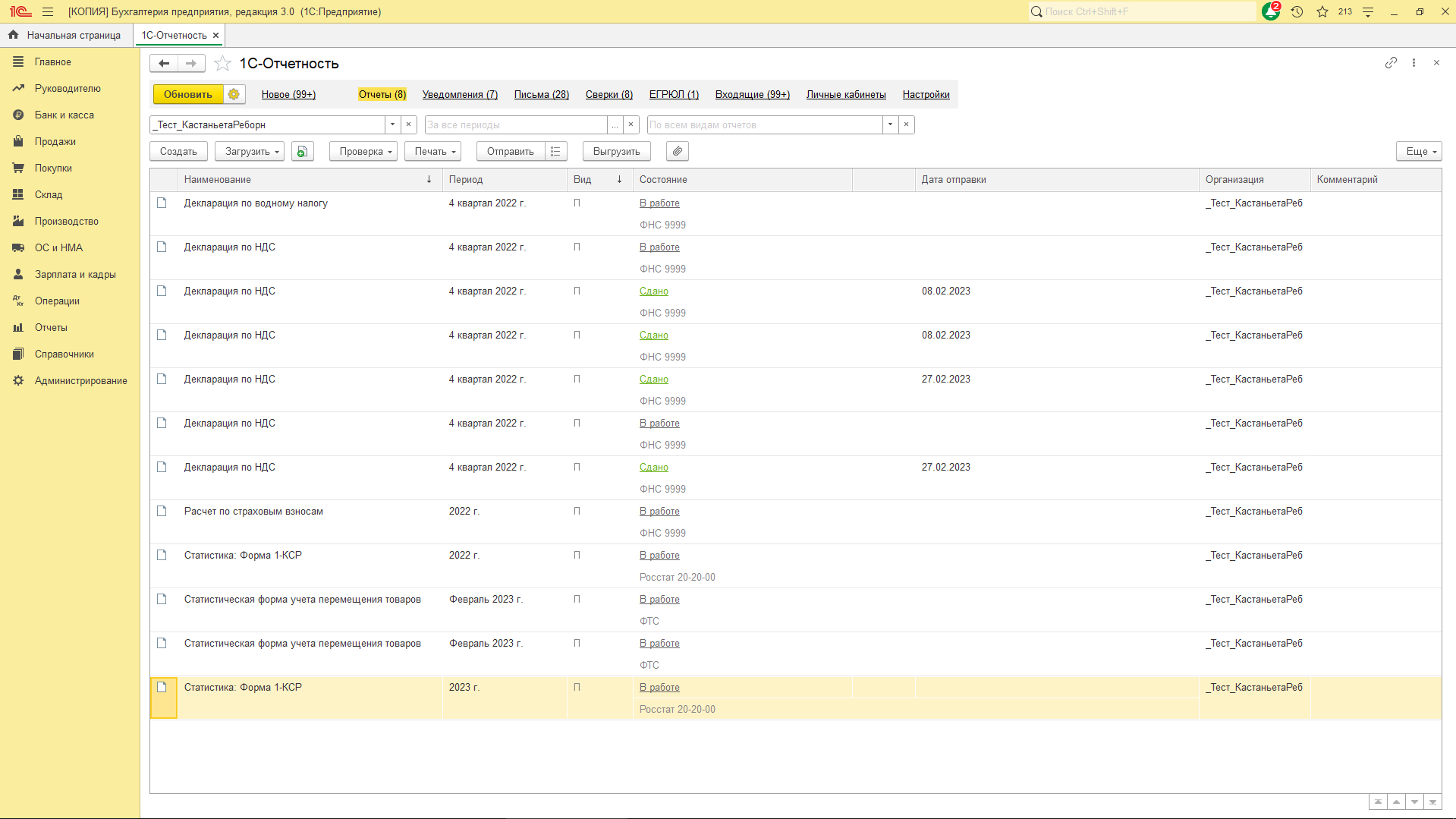
Task: Switch to Уведомления (7) tab
Action: coord(460,94)
